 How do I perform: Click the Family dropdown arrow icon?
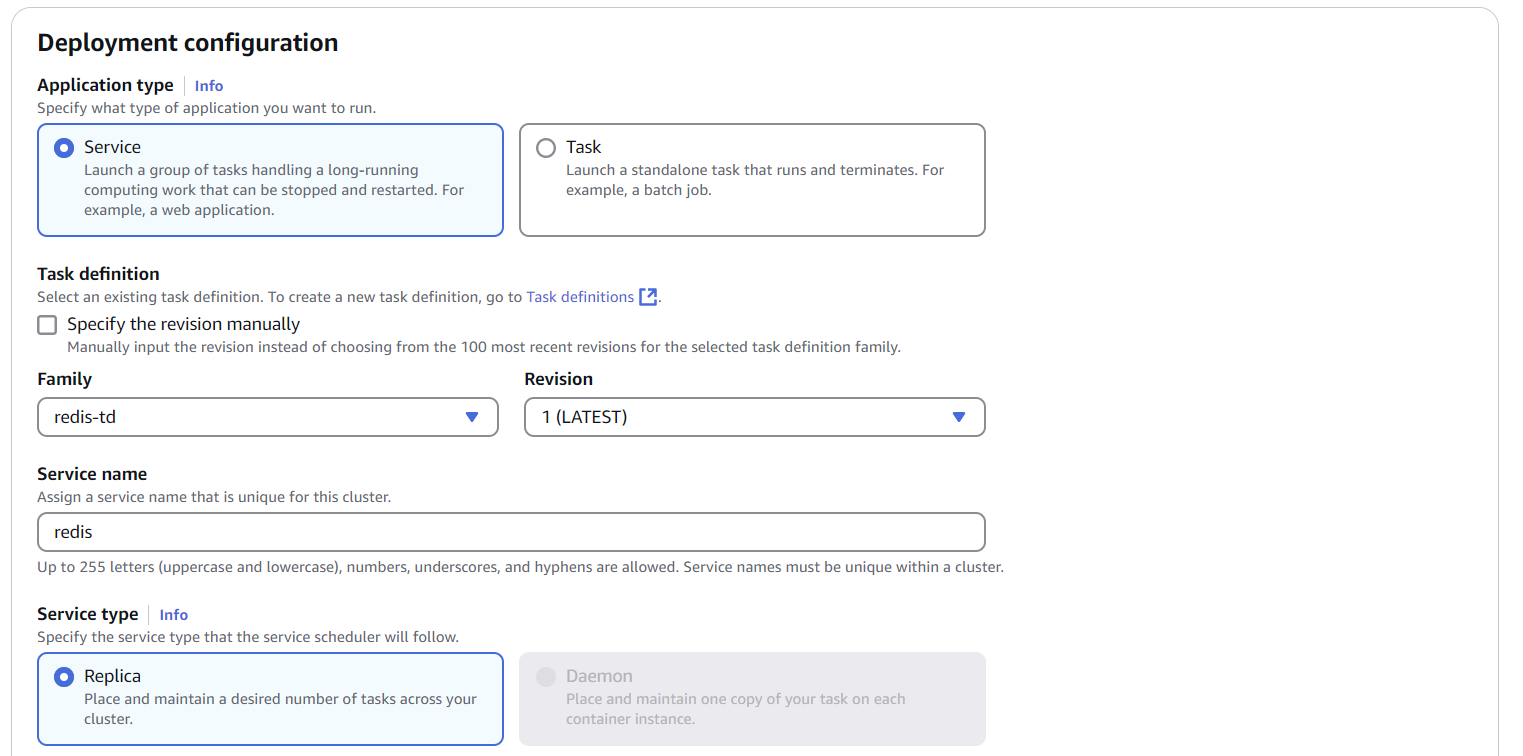click(x=472, y=417)
